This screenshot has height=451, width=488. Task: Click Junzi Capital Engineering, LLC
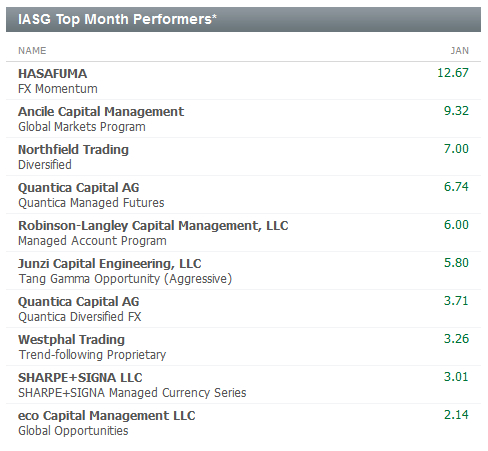110,264
